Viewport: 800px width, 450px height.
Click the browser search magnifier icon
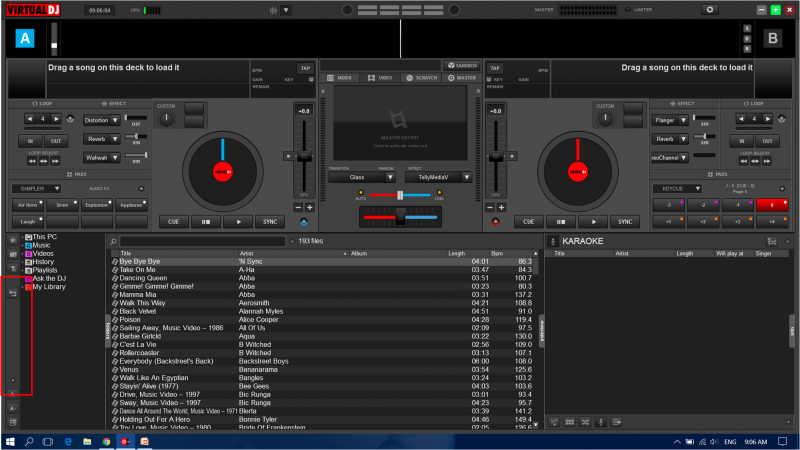point(113,241)
